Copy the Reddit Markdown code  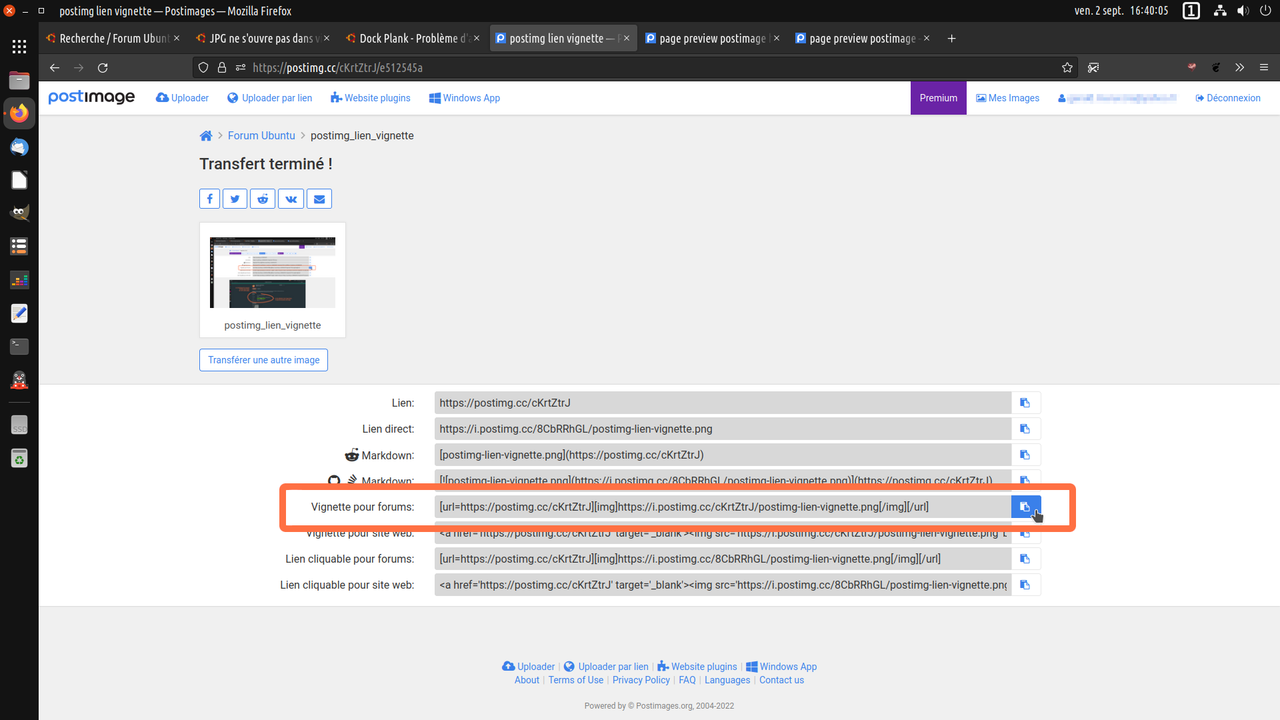click(1025, 455)
